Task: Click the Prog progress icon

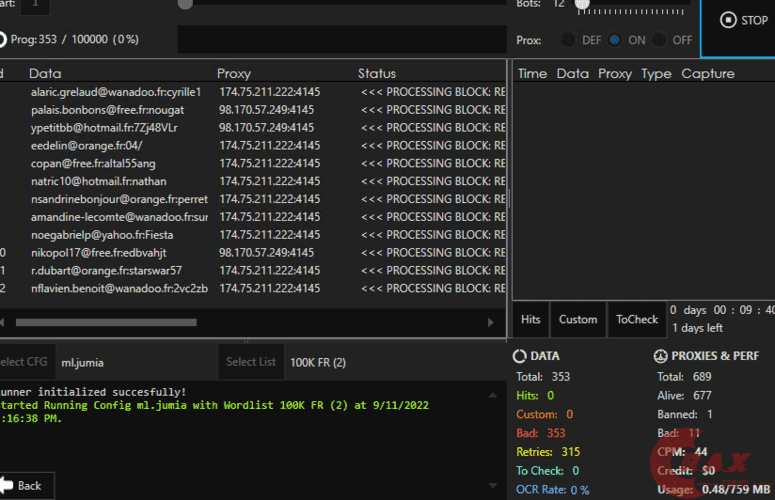Action: [x=2, y=40]
